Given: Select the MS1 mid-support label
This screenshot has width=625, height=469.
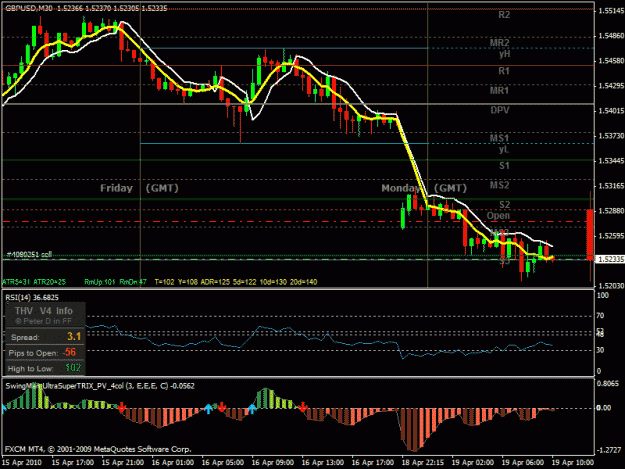Looking at the screenshot, I should tap(499, 138).
